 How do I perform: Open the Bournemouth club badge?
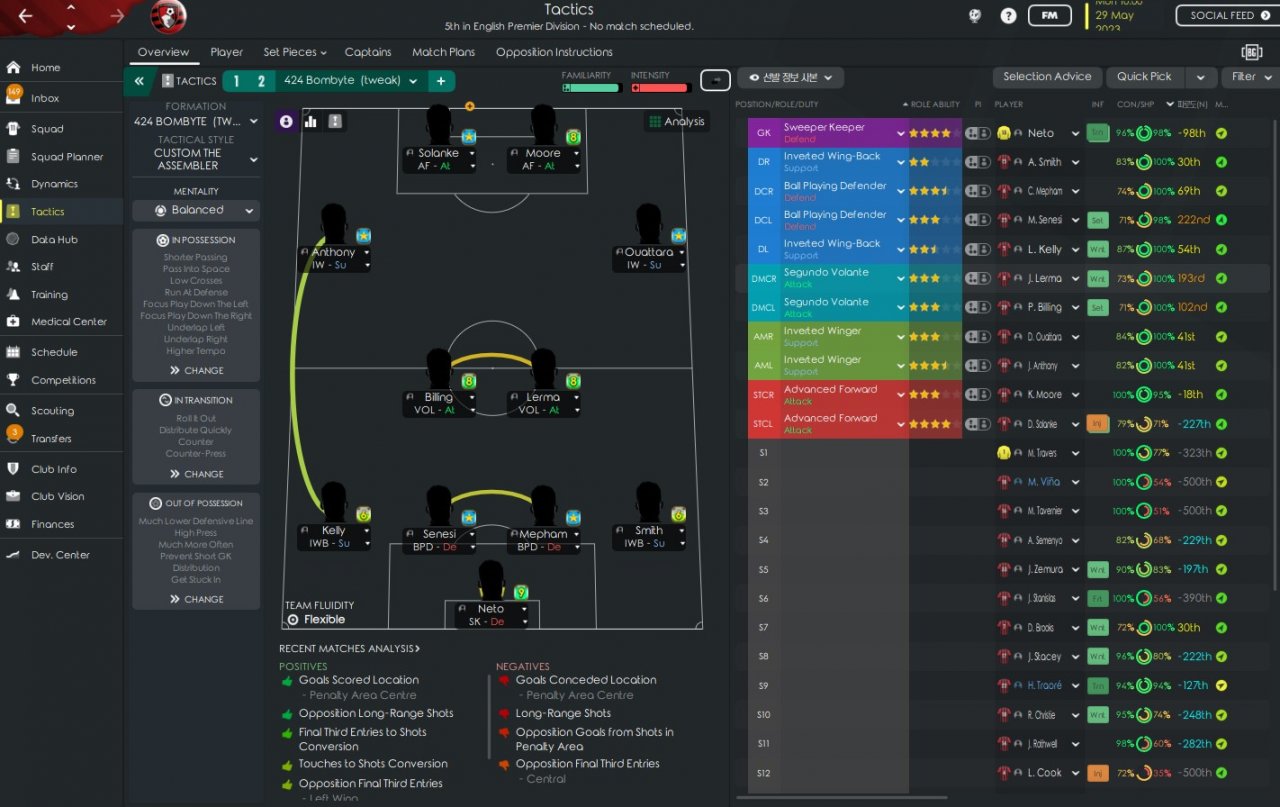167,16
